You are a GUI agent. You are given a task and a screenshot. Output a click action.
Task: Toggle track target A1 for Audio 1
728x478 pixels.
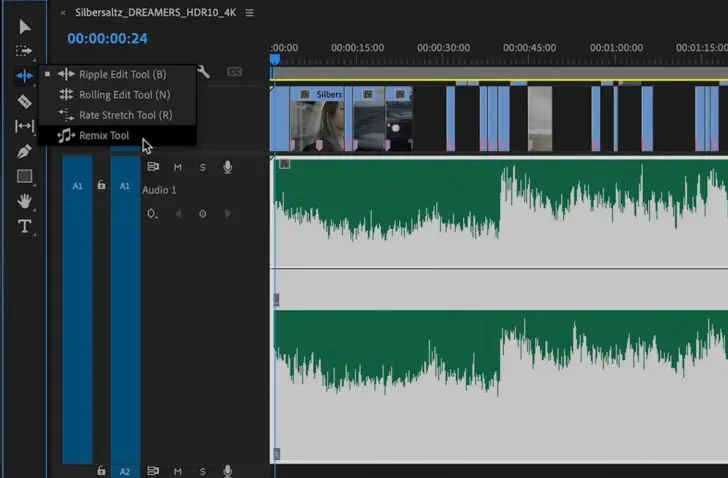(x=125, y=186)
